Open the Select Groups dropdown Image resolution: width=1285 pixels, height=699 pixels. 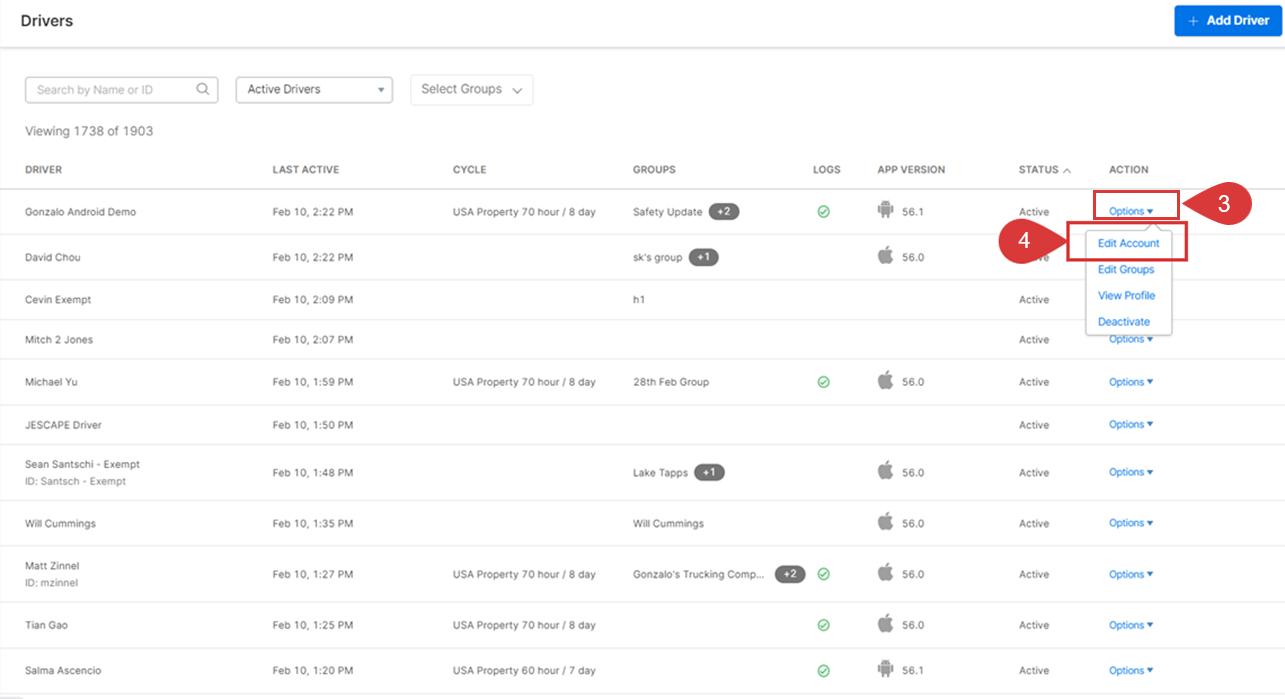(472, 89)
